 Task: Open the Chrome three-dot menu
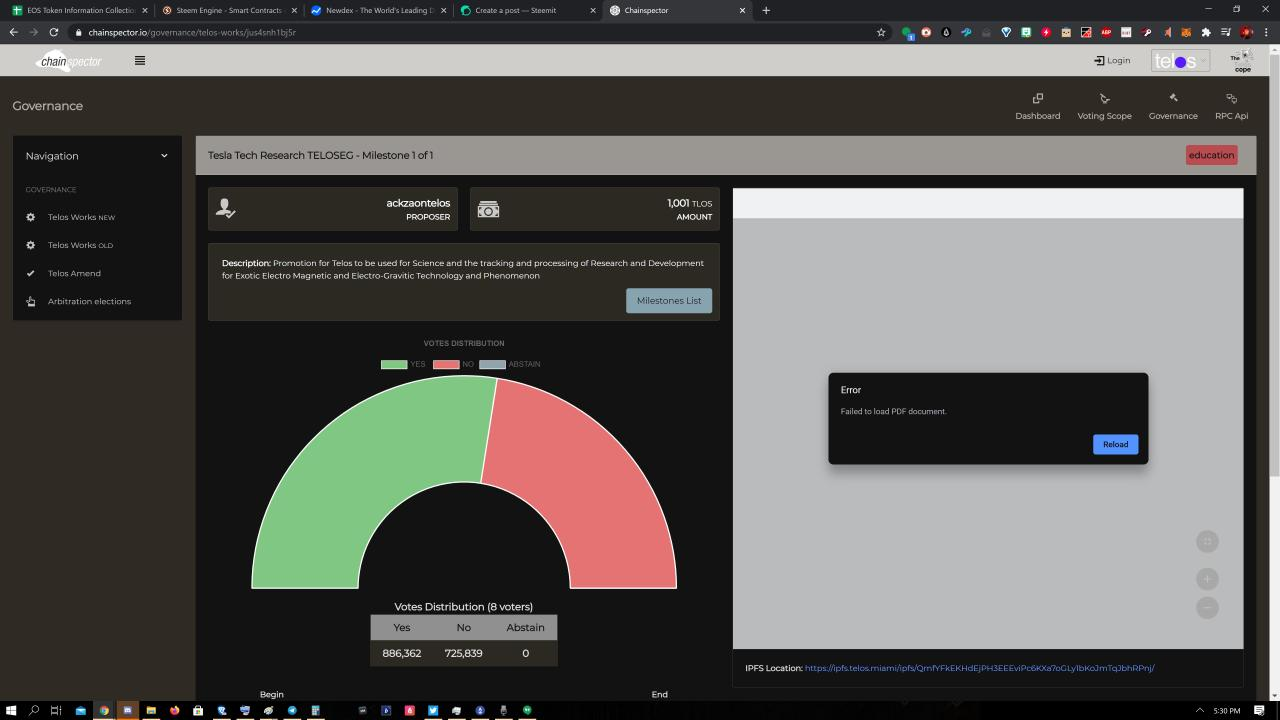pyautogui.click(x=1267, y=32)
